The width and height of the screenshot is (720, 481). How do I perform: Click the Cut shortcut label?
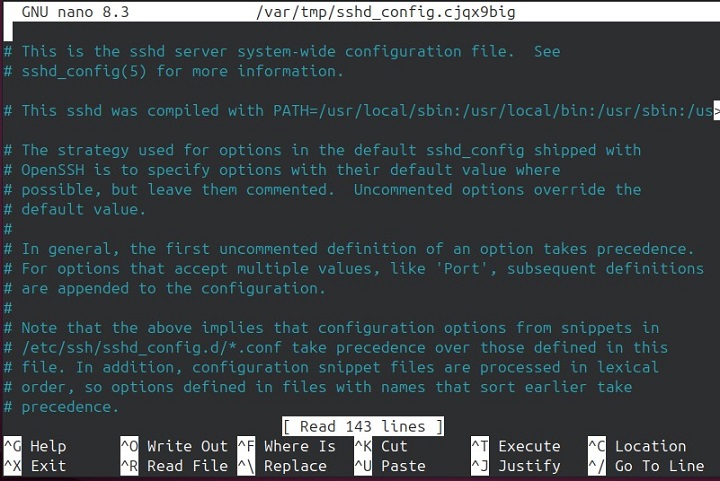394,446
